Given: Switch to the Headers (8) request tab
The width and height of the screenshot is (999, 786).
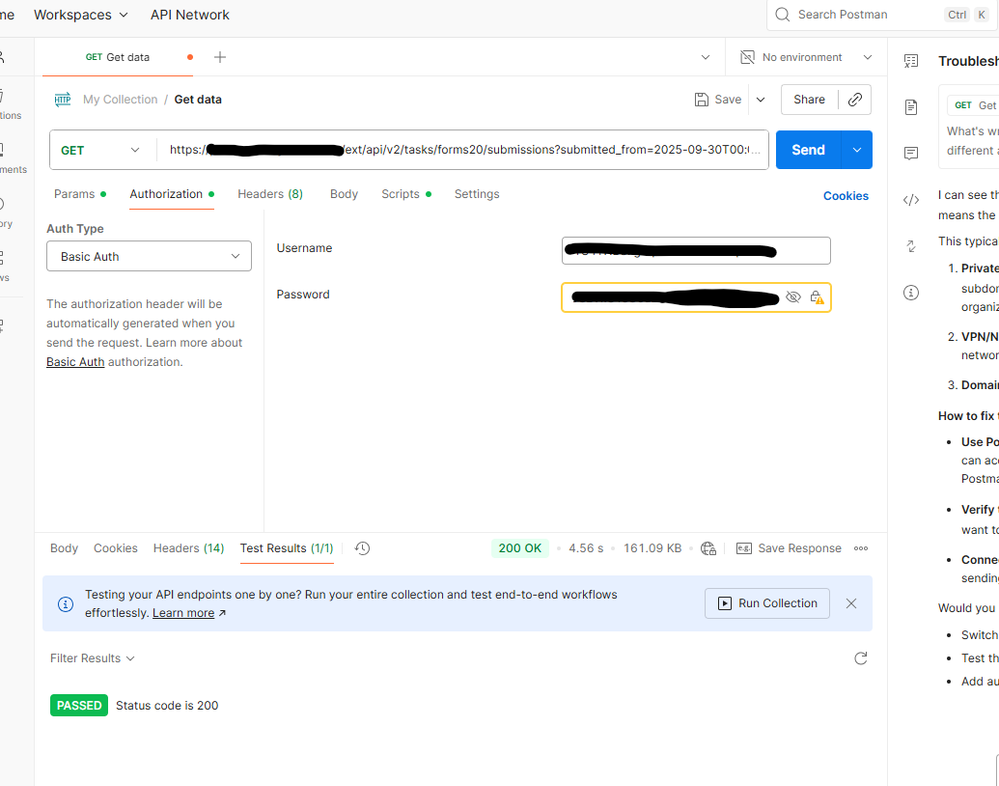Looking at the screenshot, I should tap(270, 194).
